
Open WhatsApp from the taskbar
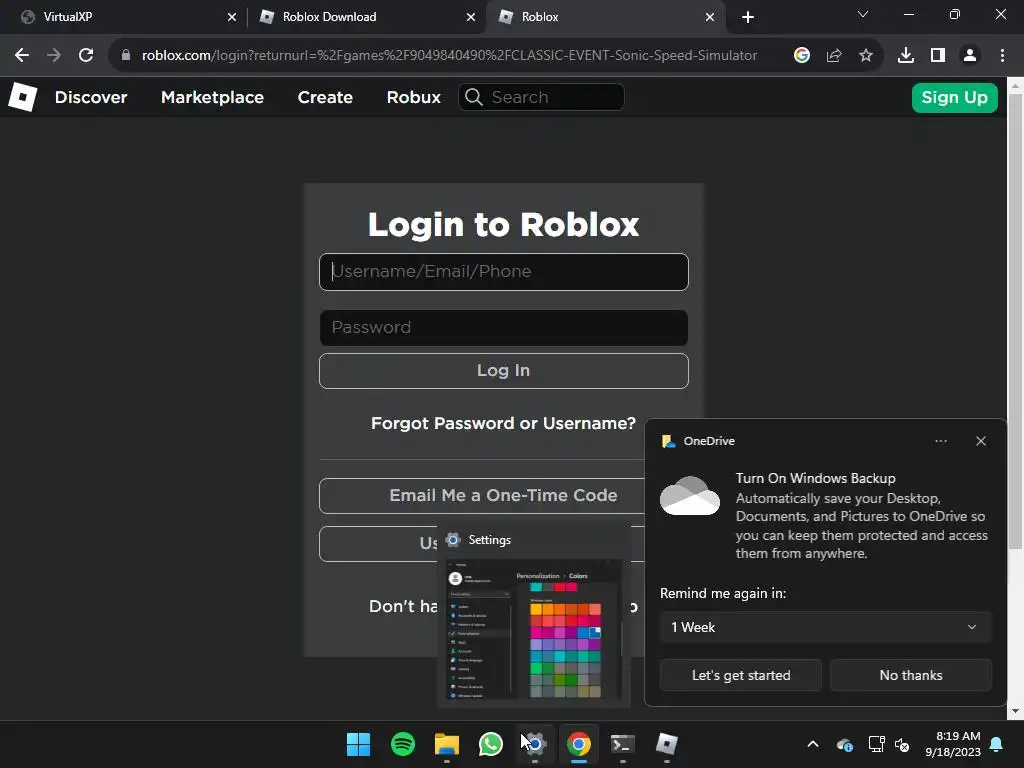pyautogui.click(x=490, y=744)
